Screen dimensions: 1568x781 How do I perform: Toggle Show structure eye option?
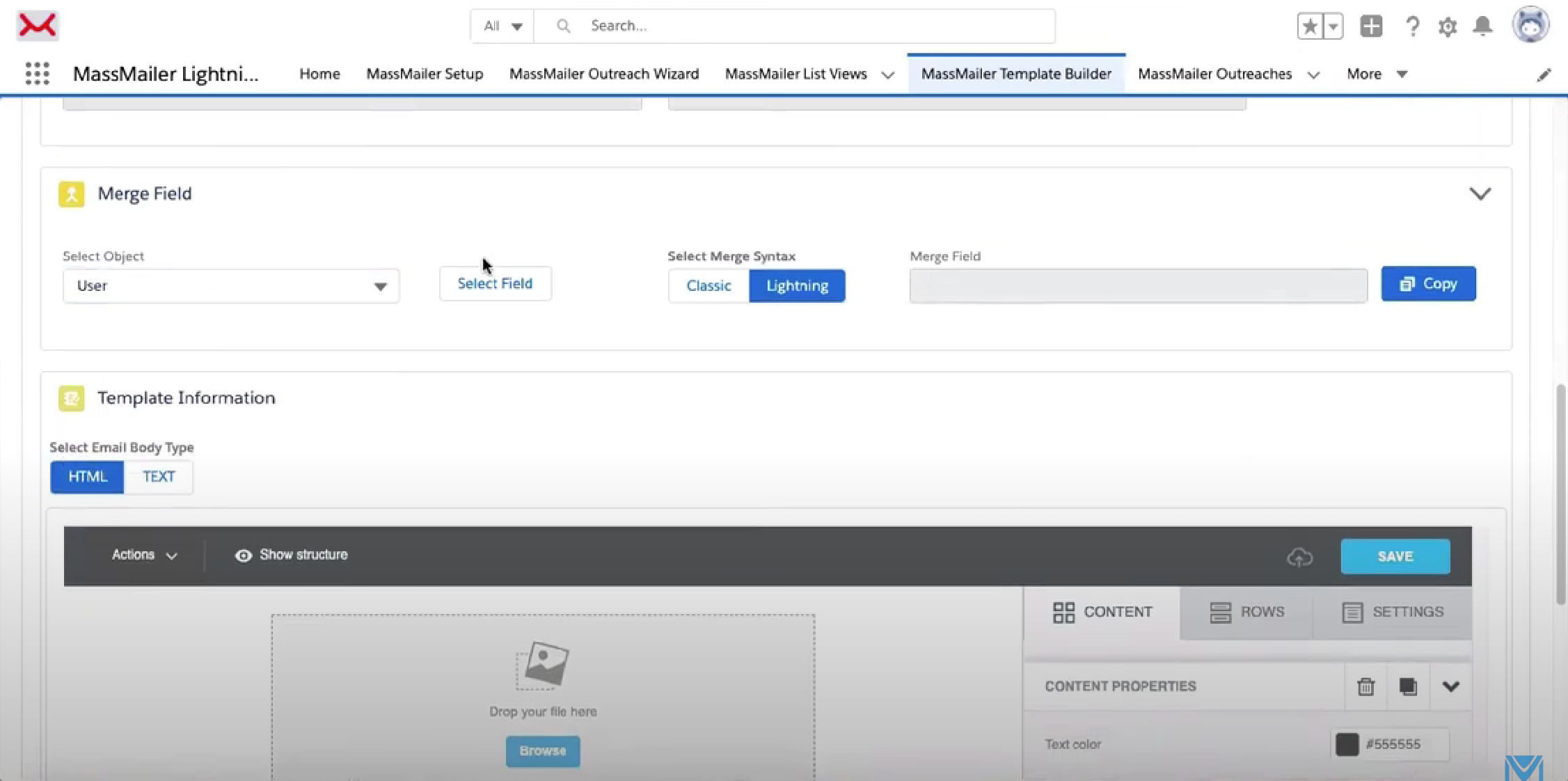click(291, 555)
